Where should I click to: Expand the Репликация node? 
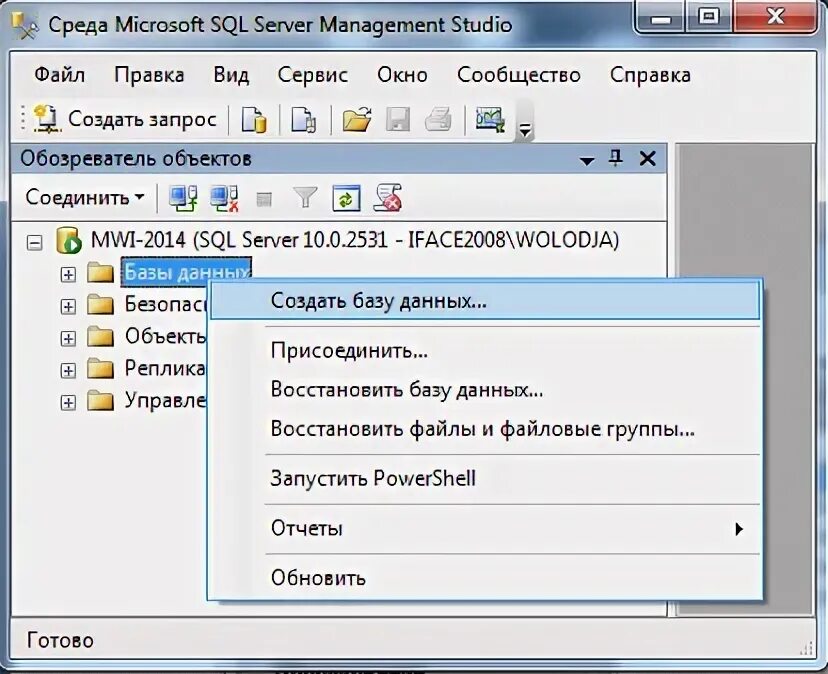(68, 370)
